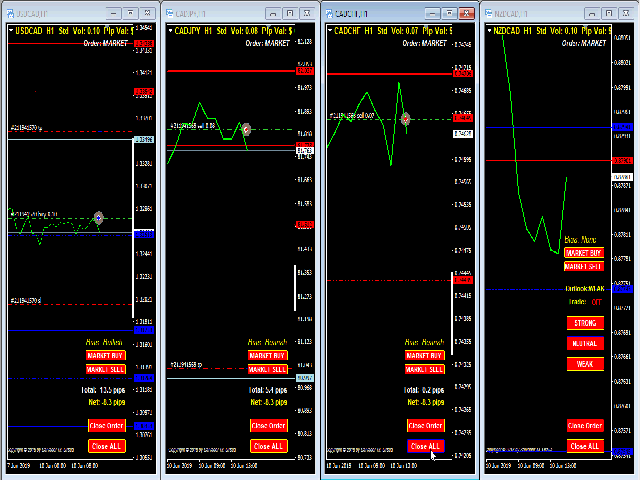
Task: Select NEUTRAL outlook in NZDCAD panel
Action: click(x=584, y=343)
